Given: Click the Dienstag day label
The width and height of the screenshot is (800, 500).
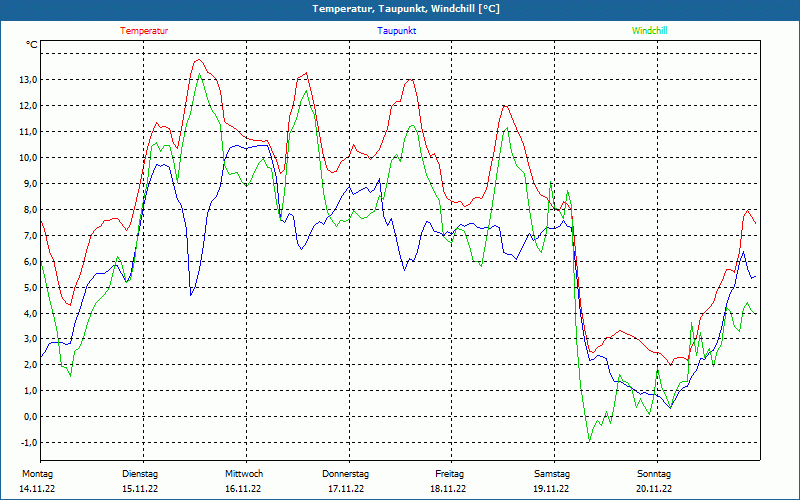Looking at the screenshot, I should click(140, 474).
